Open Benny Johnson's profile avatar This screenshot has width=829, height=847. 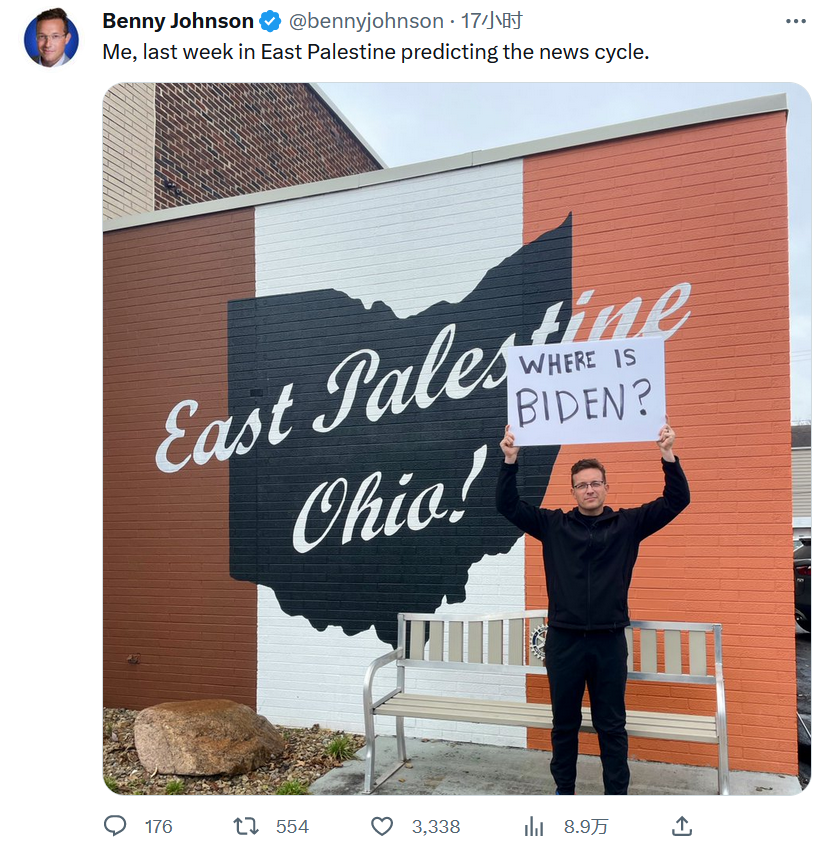click(x=51, y=38)
